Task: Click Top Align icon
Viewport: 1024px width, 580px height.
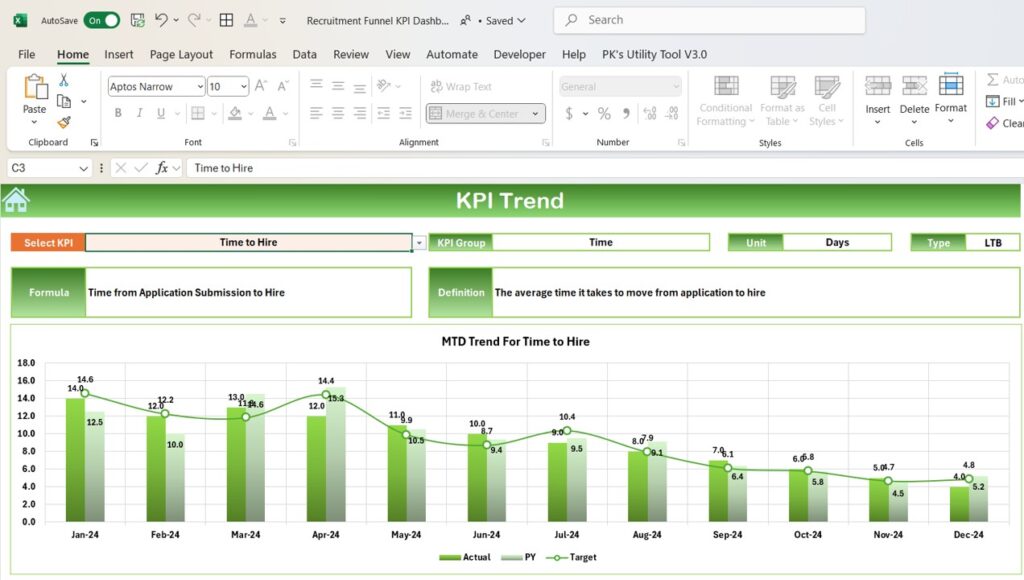Action: 316,86
